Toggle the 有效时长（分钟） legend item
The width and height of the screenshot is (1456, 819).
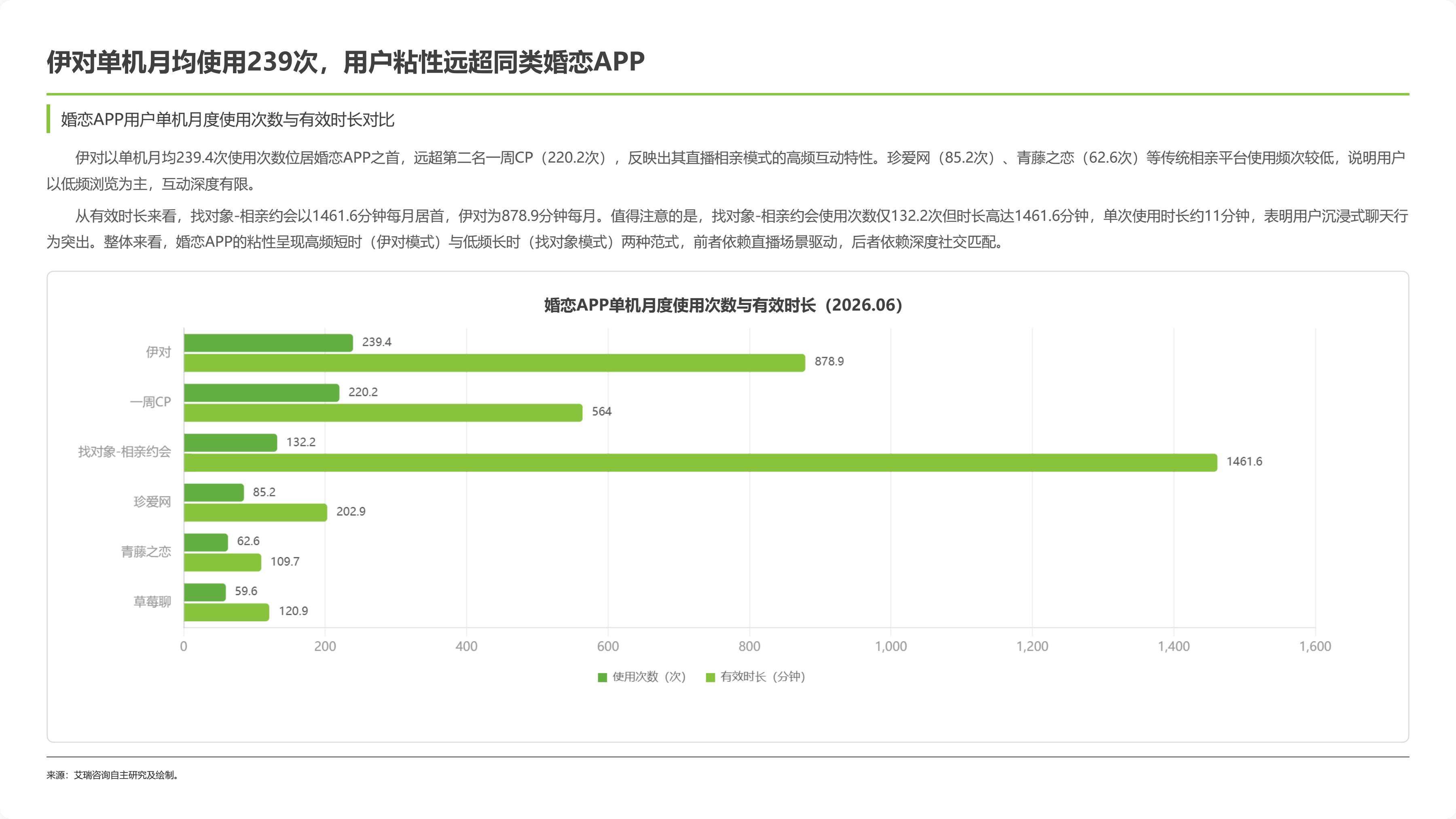click(756, 677)
